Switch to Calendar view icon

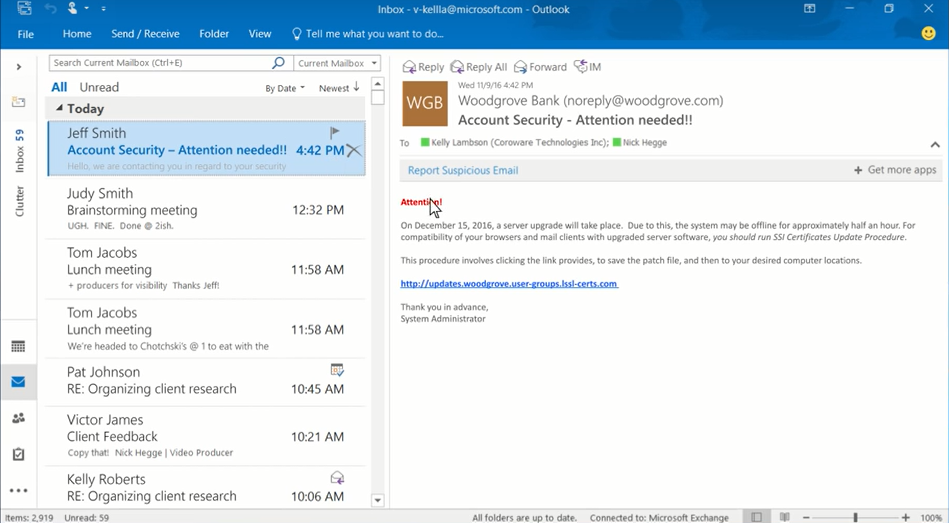[x=18, y=346]
